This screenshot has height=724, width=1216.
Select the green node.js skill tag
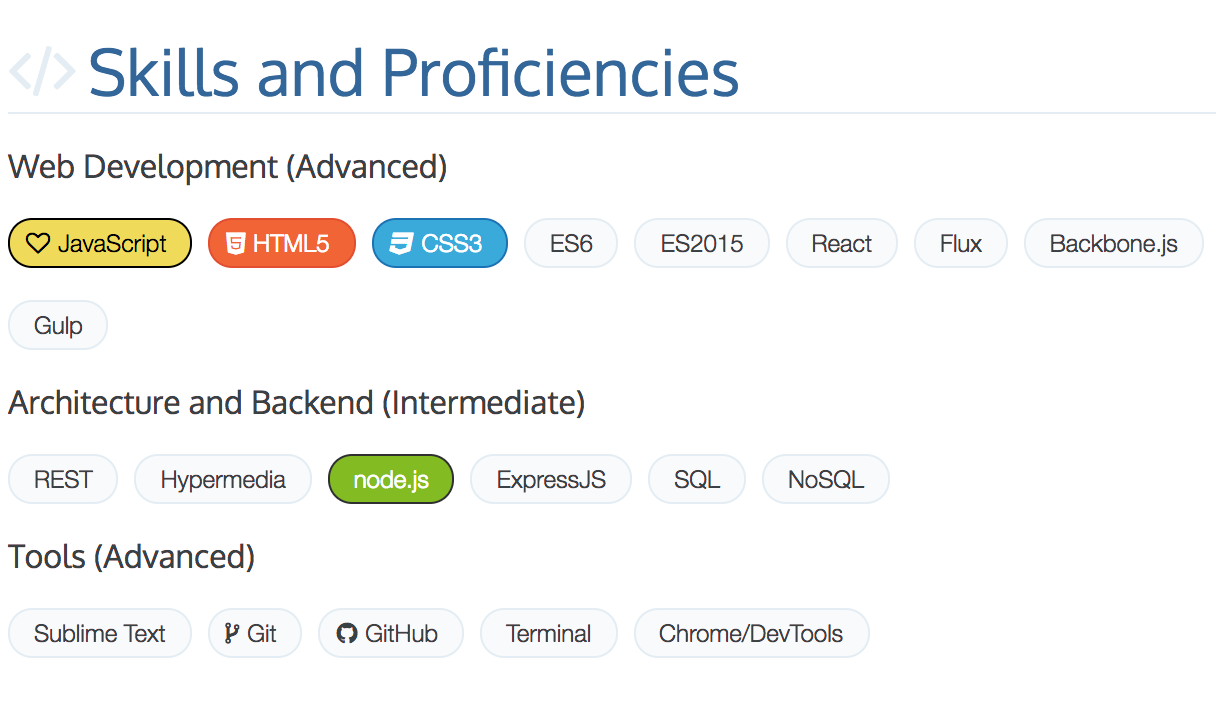391,480
